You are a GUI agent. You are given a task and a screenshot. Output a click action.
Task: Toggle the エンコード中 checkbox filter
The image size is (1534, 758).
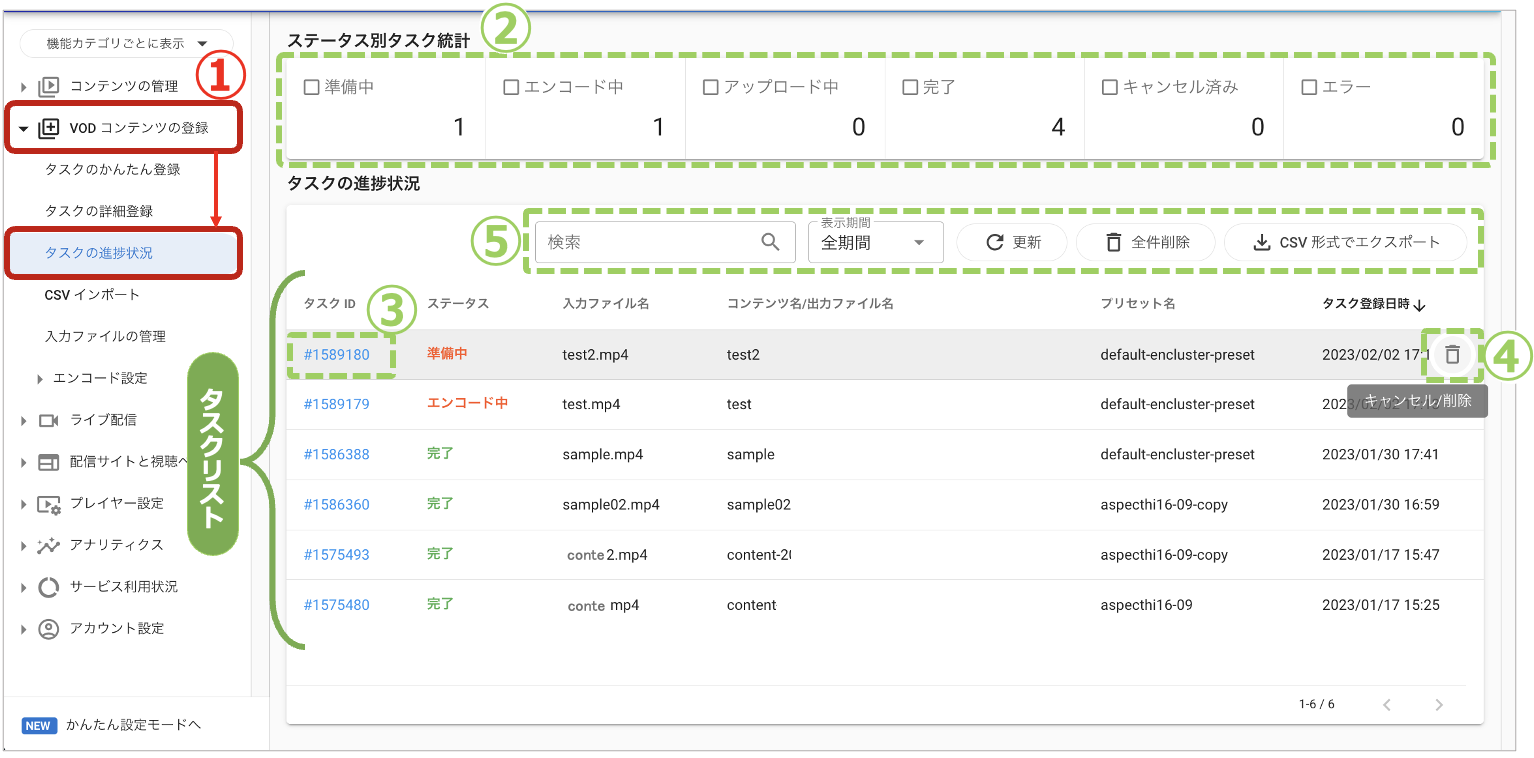(511, 88)
